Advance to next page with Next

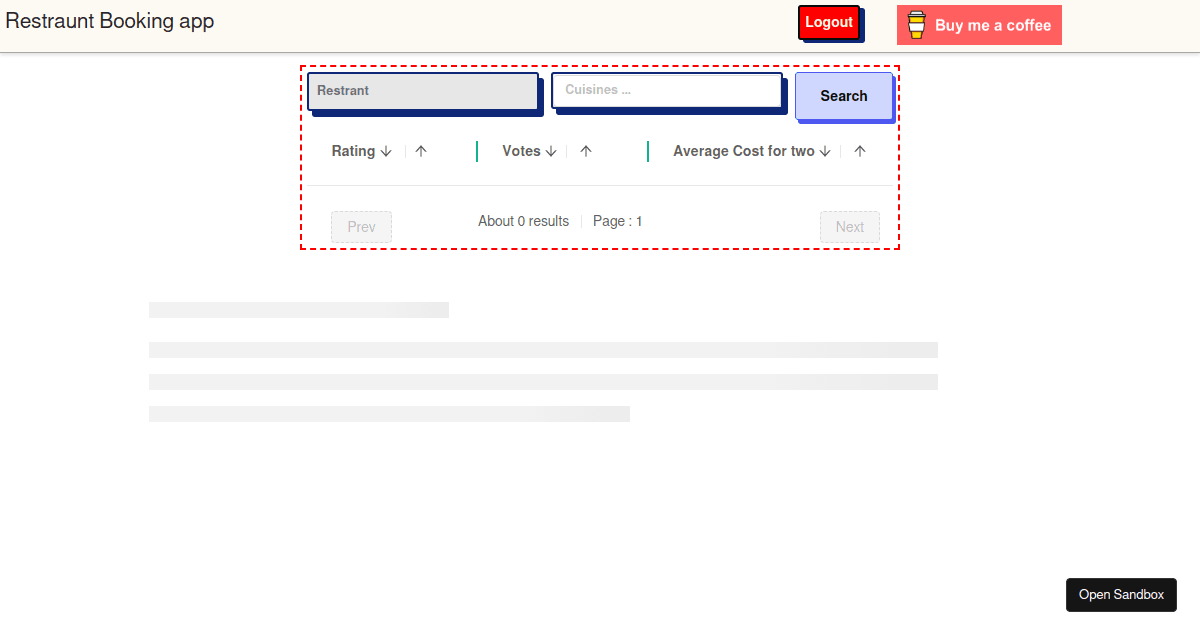tap(849, 227)
